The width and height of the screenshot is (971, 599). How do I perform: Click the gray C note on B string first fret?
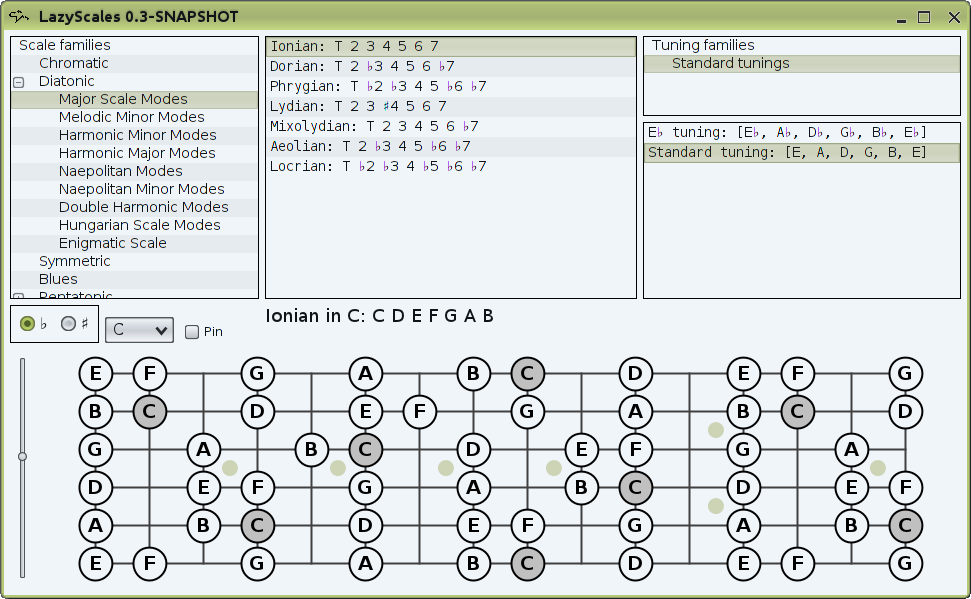tap(149, 411)
